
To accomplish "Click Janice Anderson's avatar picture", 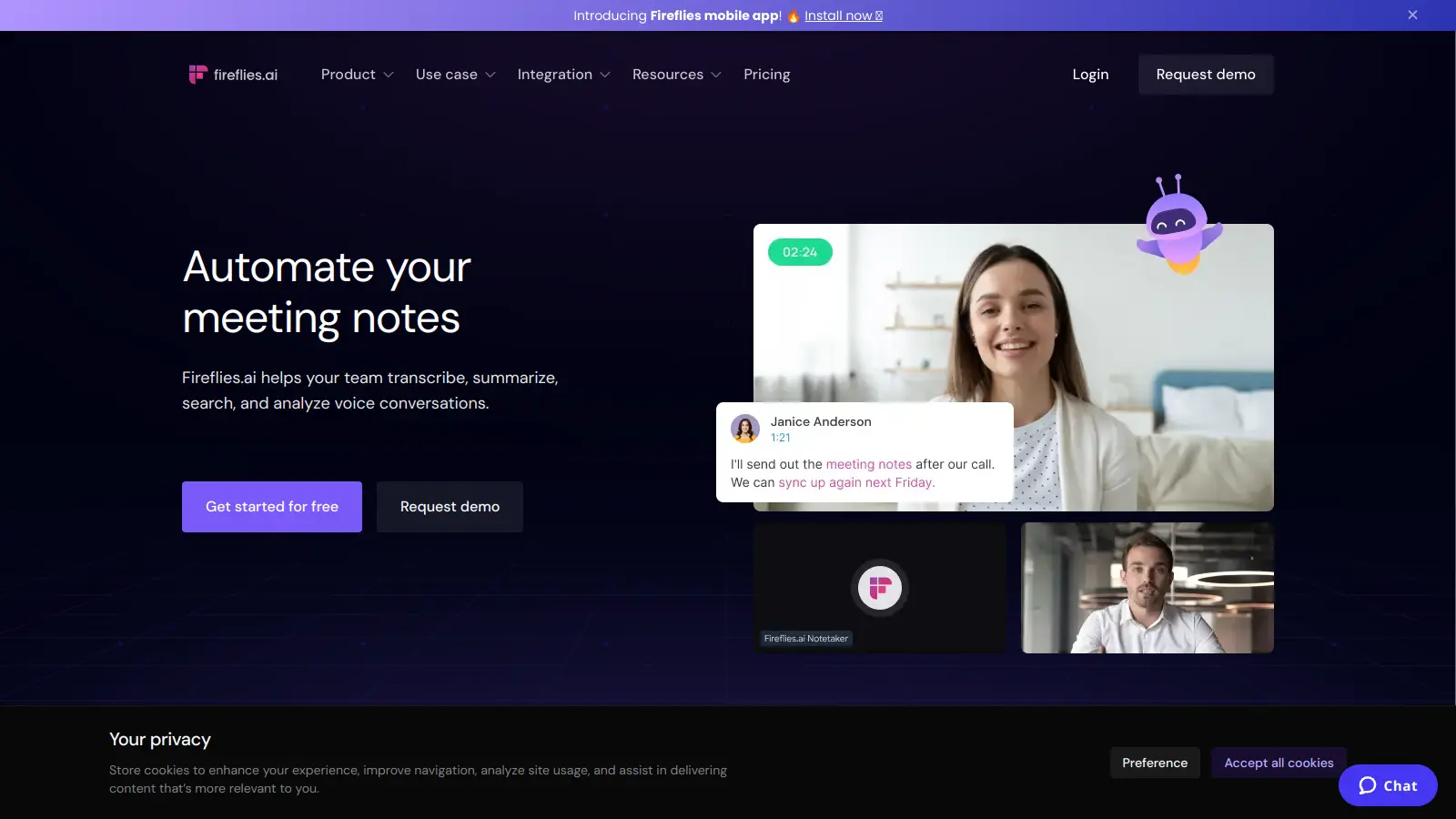I will [745, 429].
